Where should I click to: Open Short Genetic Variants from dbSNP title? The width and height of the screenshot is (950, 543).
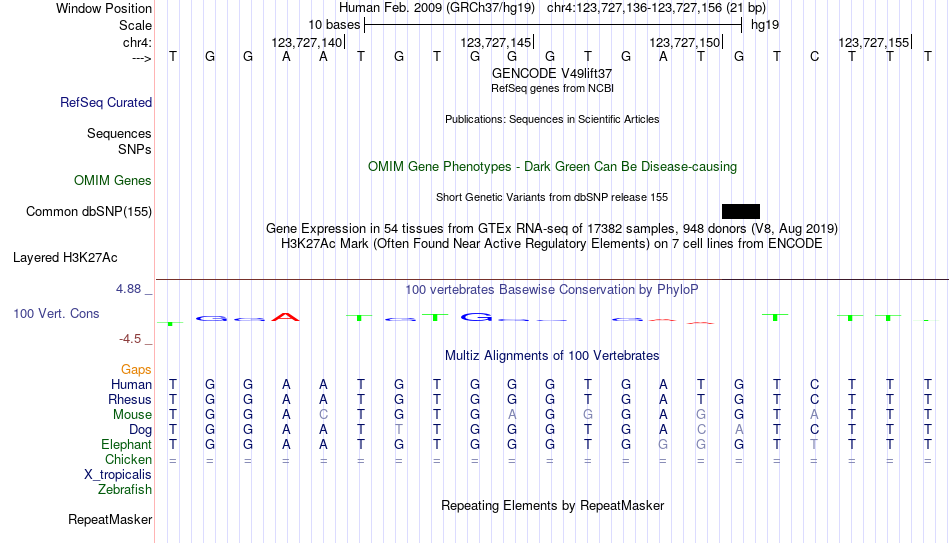tap(552, 198)
